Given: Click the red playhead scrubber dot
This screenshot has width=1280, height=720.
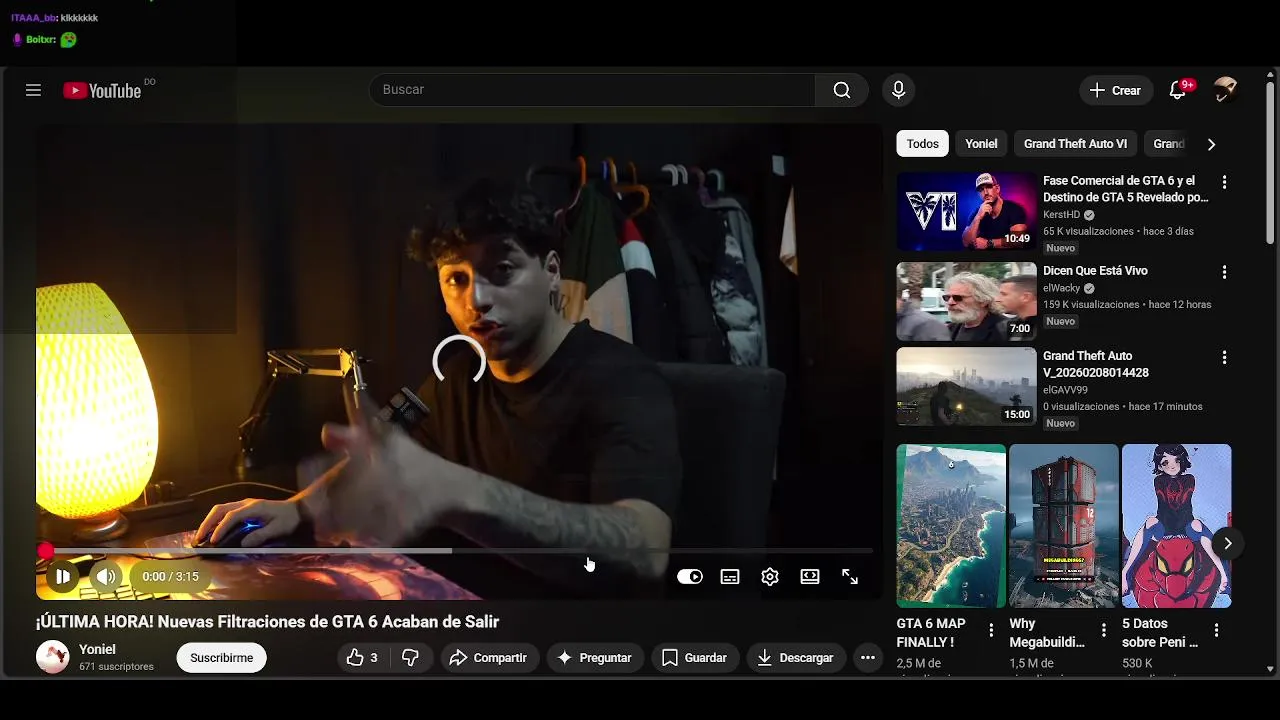Looking at the screenshot, I should (x=46, y=551).
